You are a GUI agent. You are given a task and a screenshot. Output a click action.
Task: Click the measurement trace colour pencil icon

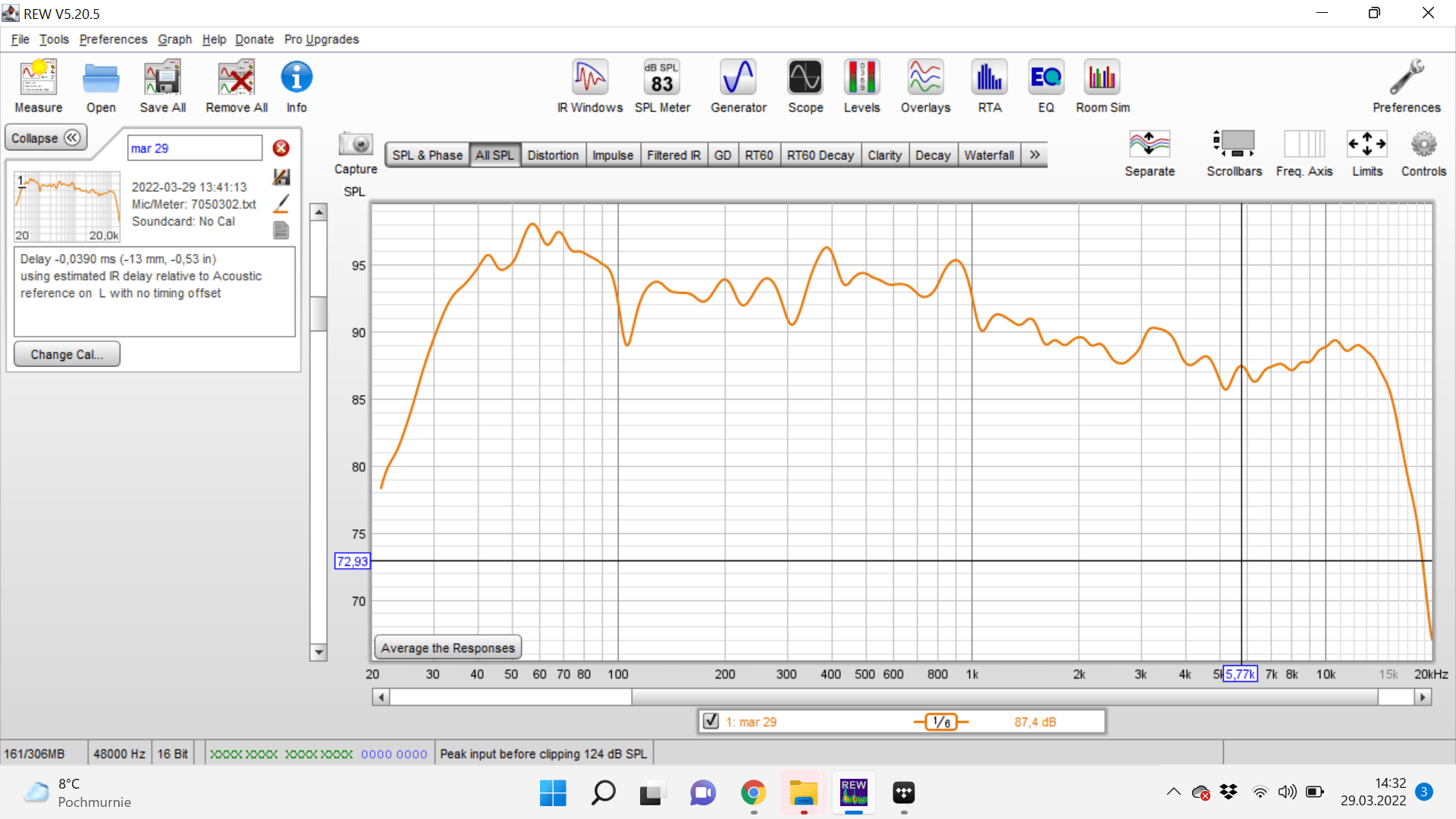281,203
